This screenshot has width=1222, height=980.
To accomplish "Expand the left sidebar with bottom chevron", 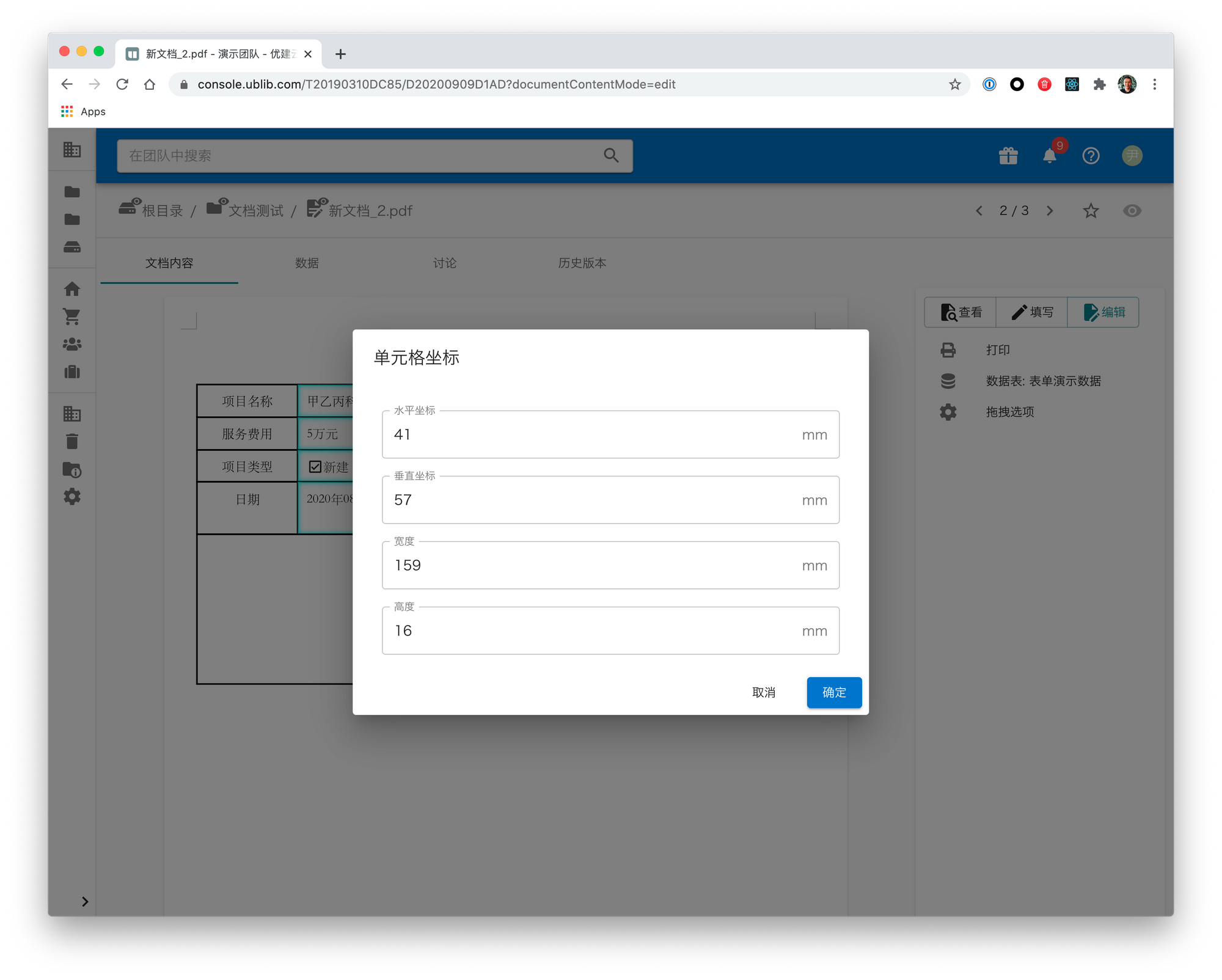I will [85, 901].
